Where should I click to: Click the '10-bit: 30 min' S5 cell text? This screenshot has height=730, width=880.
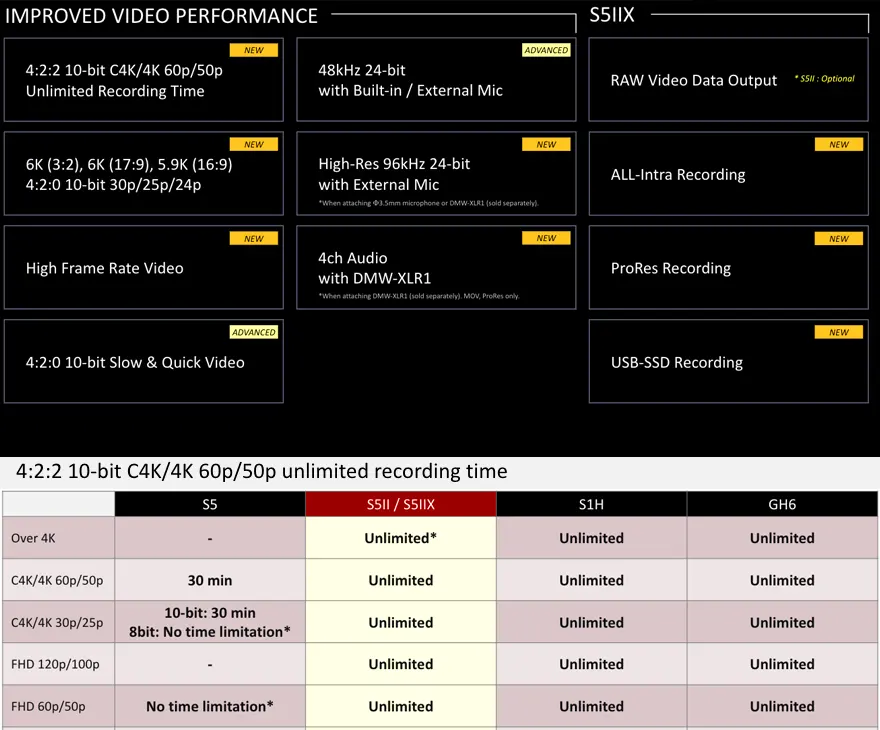click(x=210, y=613)
